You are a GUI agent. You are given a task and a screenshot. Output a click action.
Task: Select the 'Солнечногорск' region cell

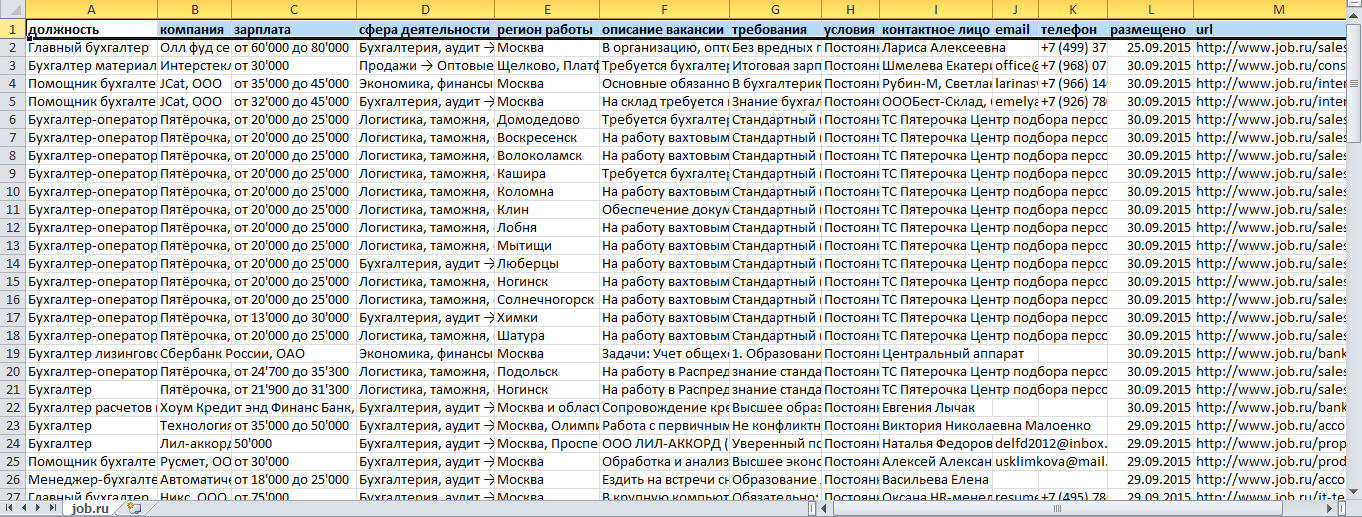(547, 299)
